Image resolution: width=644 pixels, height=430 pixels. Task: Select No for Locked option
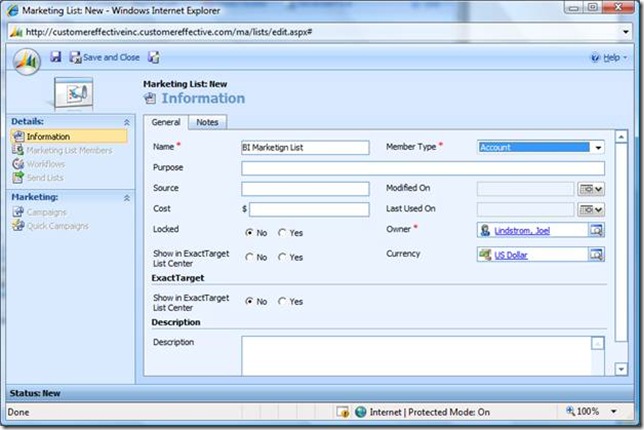click(x=250, y=232)
